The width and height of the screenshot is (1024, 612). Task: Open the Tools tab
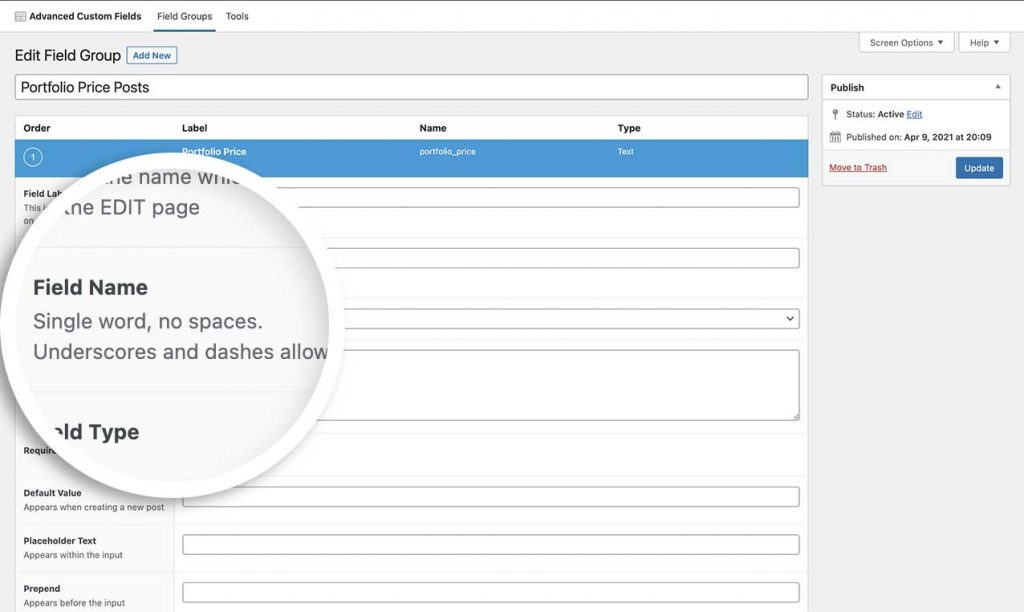[x=237, y=17]
